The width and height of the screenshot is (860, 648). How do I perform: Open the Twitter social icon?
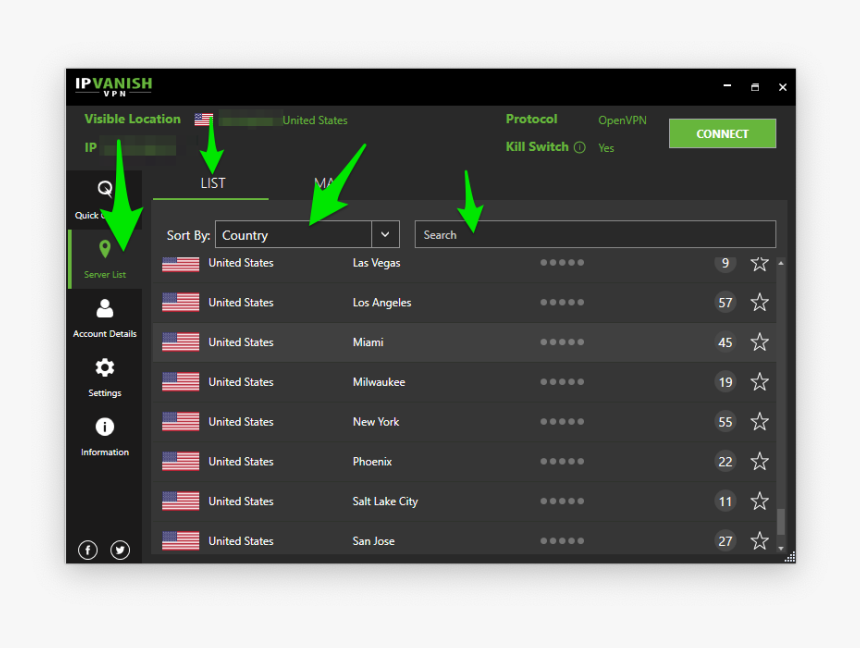120,549
